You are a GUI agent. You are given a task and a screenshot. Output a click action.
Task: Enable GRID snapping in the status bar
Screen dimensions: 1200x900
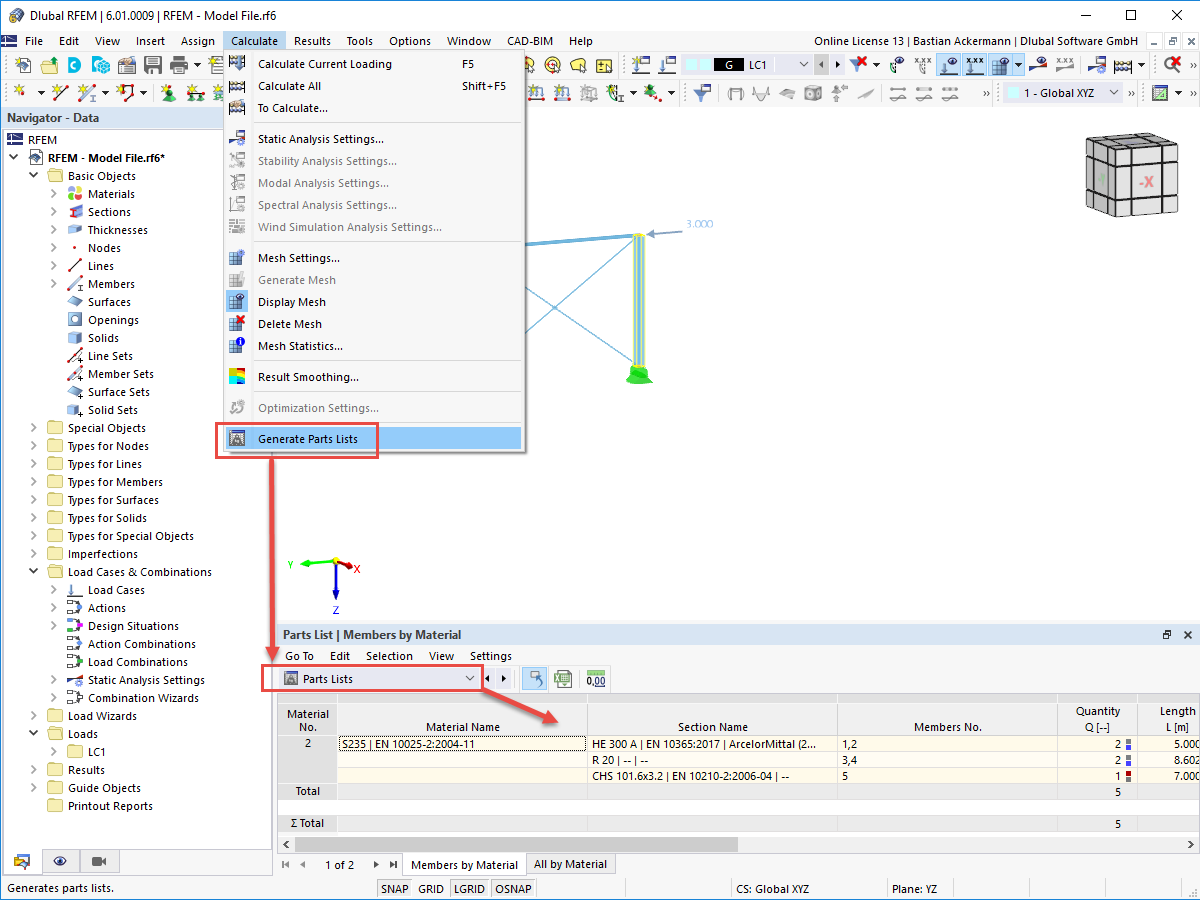(431, 888)
